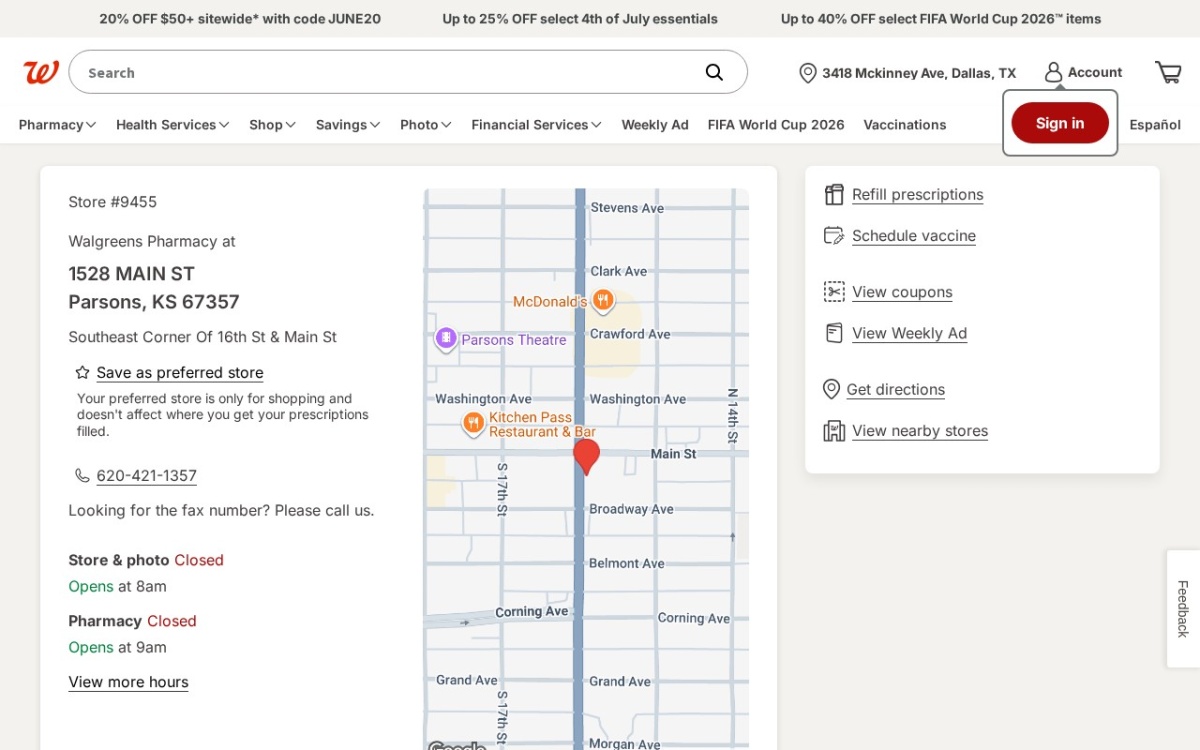Expand the Financial Services menu

coord(536,125)
